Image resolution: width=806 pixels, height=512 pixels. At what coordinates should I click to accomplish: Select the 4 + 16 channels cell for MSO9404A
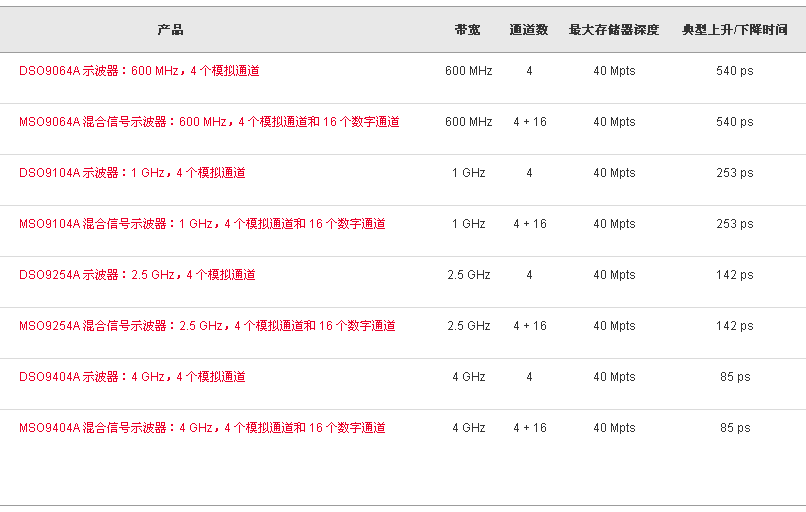[x=529, y=427]
